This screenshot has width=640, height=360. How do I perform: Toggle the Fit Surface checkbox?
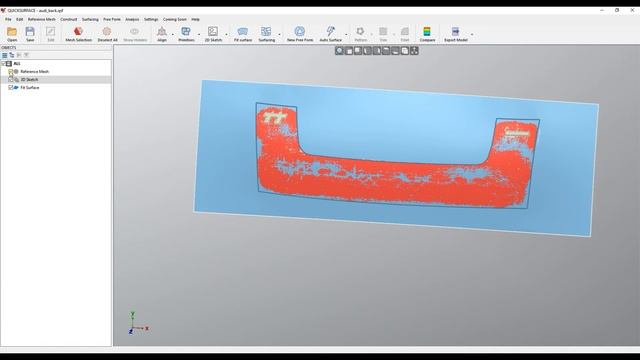click(11, 87)
